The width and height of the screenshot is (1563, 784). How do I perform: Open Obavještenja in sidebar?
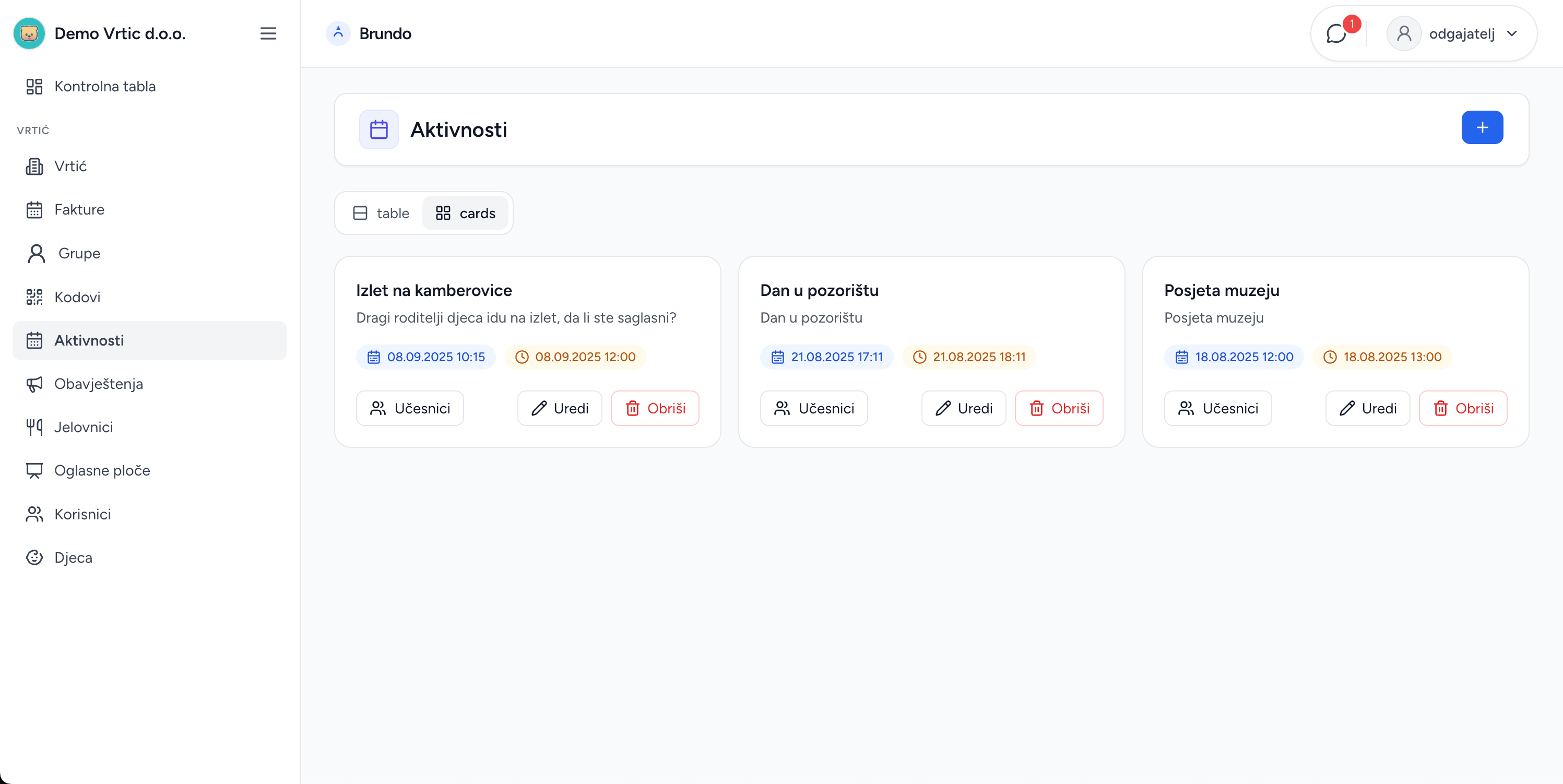[x=150, y=384]
